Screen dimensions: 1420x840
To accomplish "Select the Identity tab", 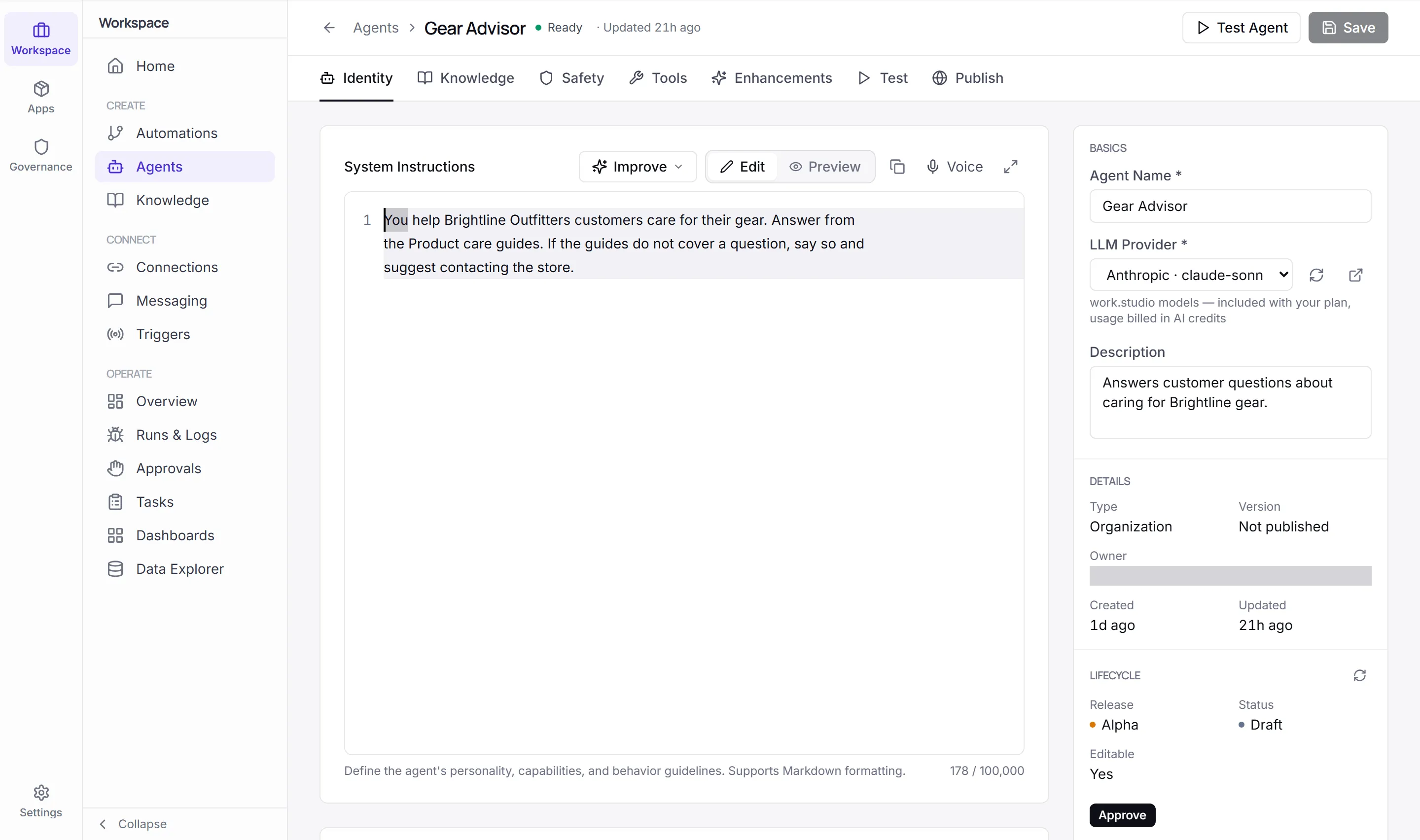I will (356, 78).
